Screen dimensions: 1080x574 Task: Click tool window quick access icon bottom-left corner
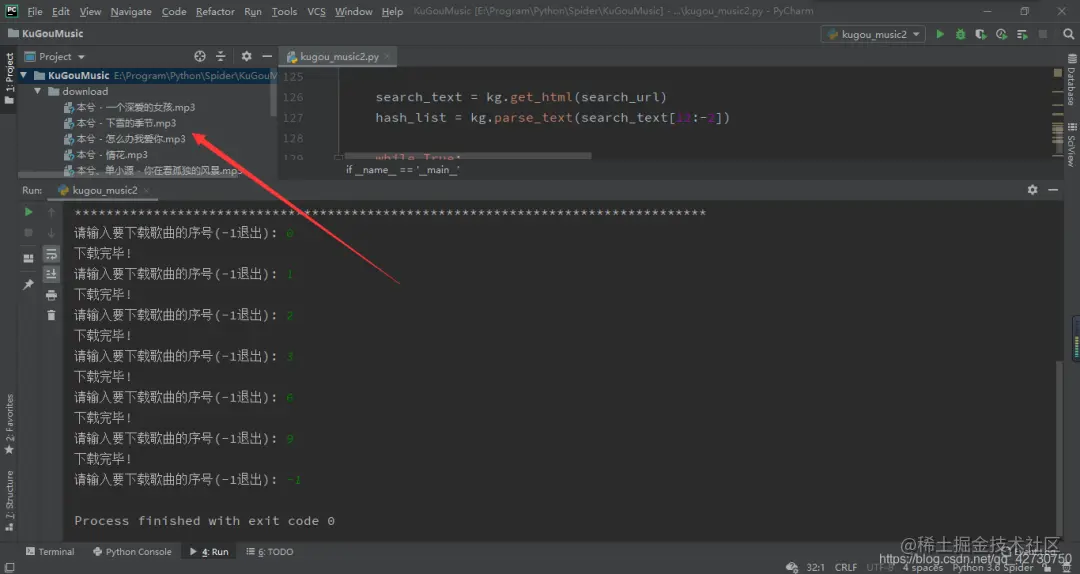tap(9, 567)
